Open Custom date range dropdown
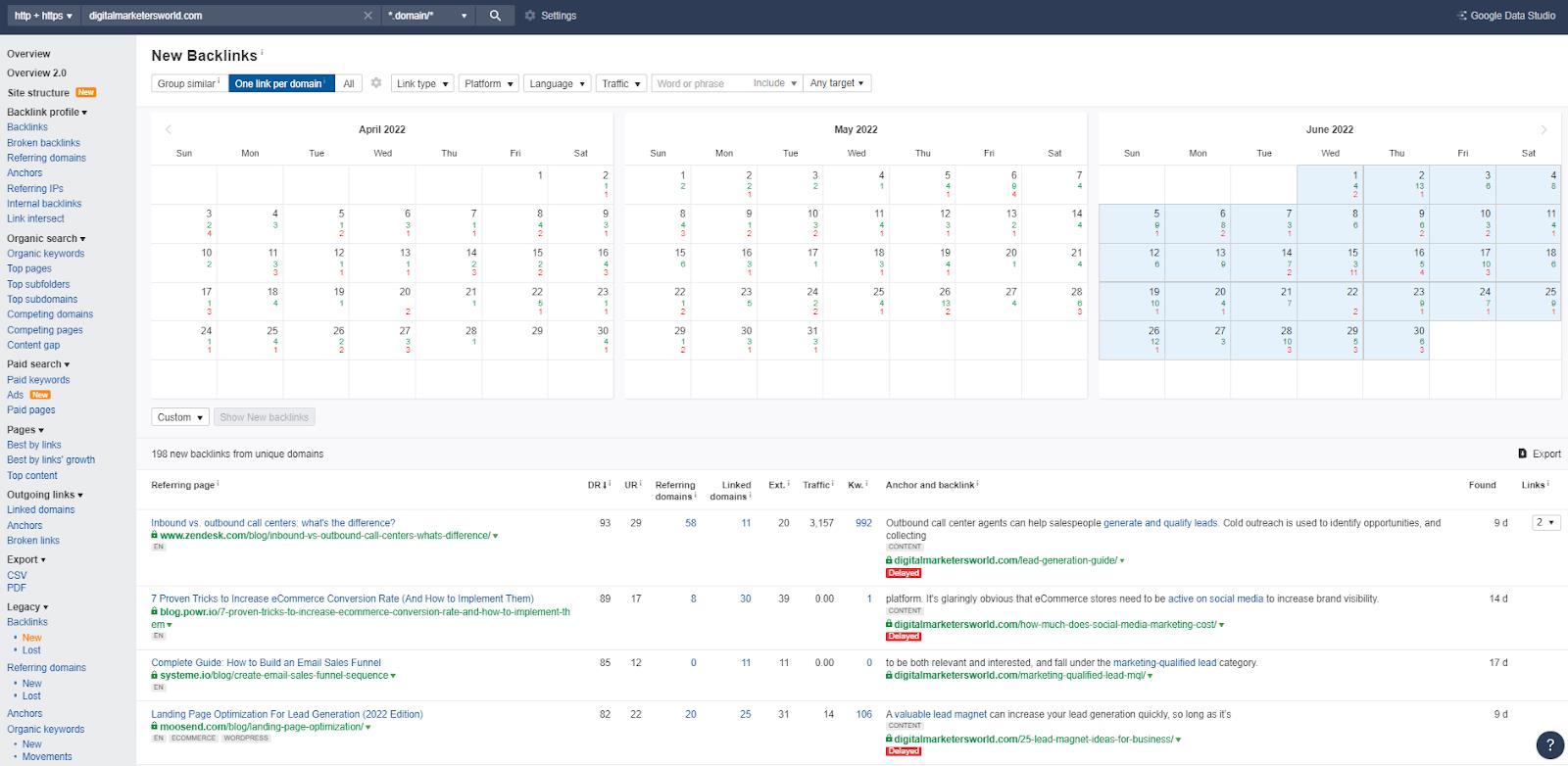The image size is (1568, 766). click(180, 417)
